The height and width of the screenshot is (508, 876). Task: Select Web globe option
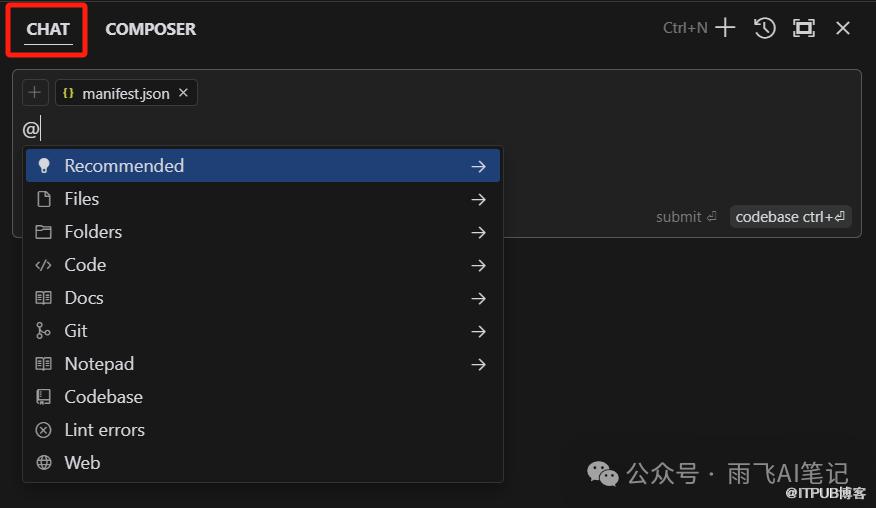point(263,463)
